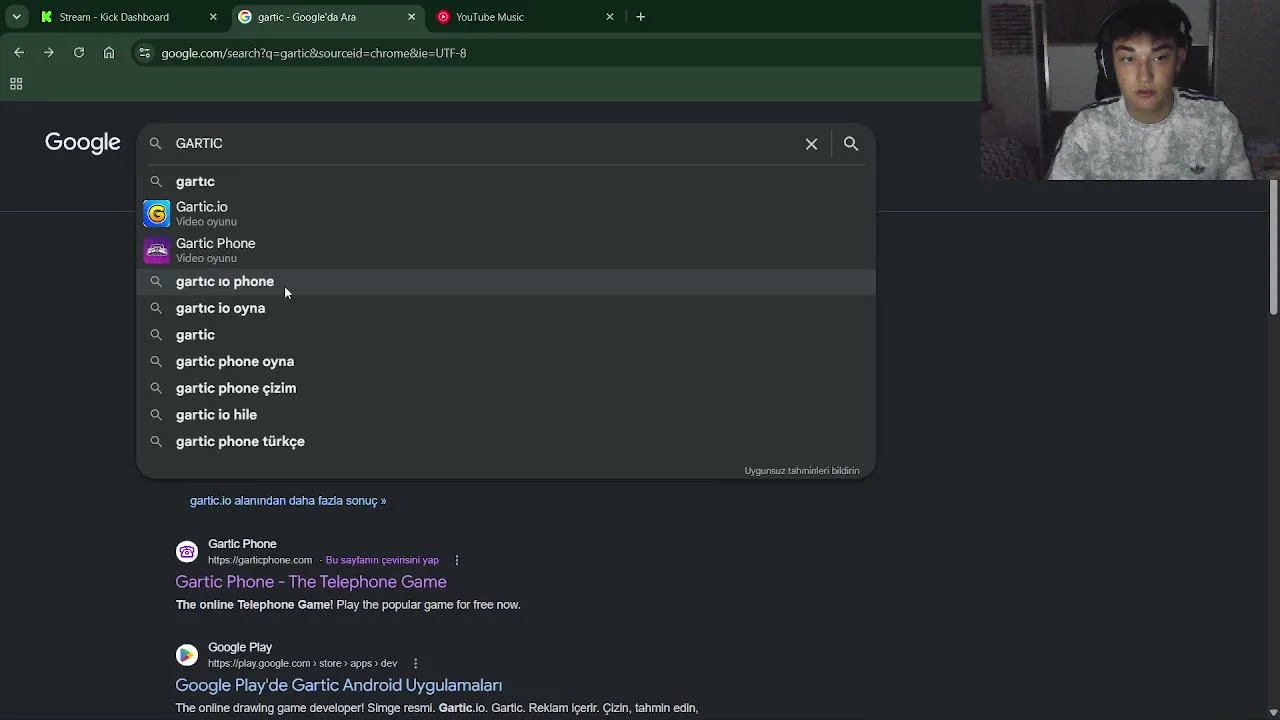Viewport: 1280px width, 720px height.
Task: Pick the 'gartic phone oyna' suggestion
Action: (x=506, y=361)
